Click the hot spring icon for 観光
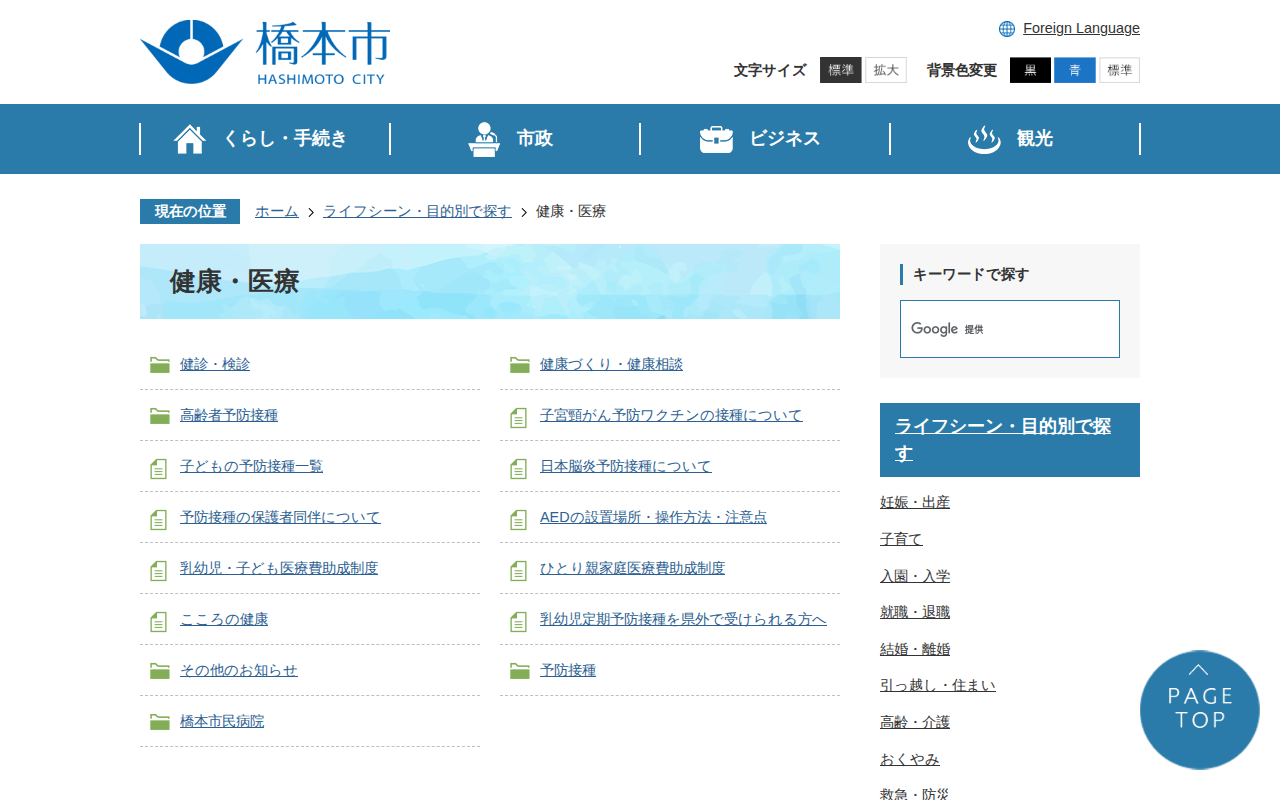The height and width of the screenshot is (800, 1280). (x=984, y=139)
